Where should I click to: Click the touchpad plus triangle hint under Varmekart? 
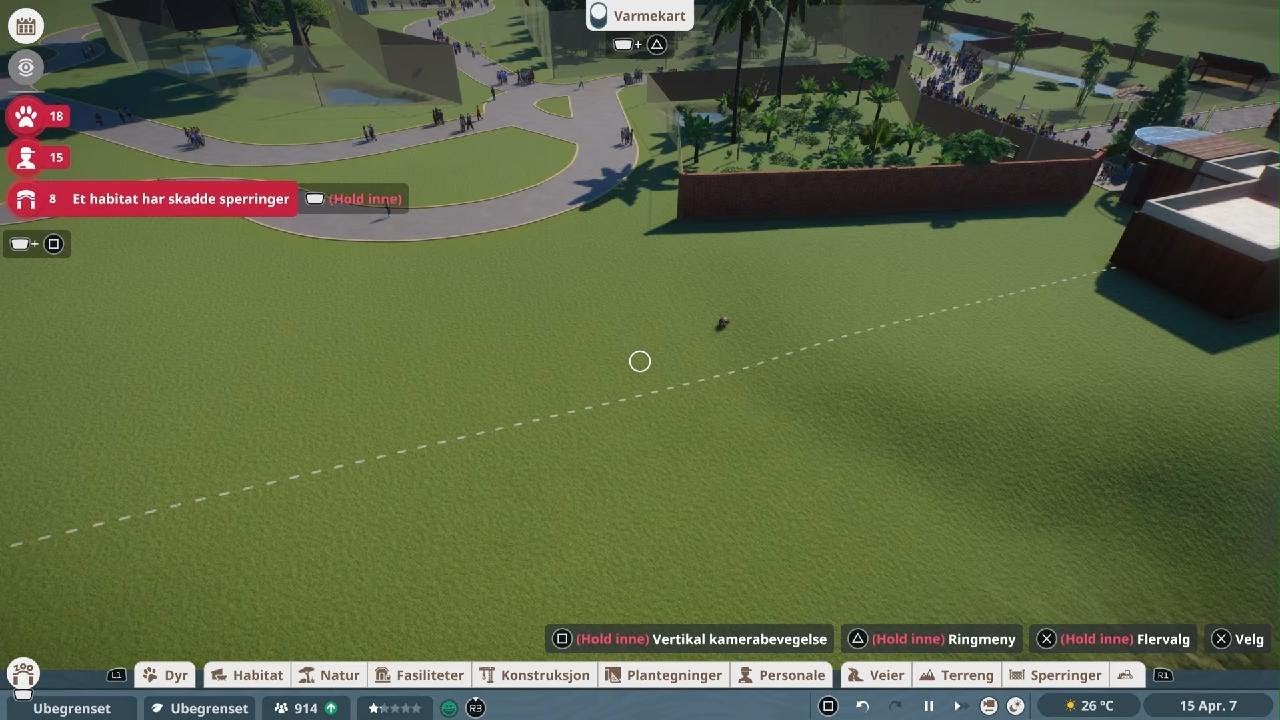640,44
